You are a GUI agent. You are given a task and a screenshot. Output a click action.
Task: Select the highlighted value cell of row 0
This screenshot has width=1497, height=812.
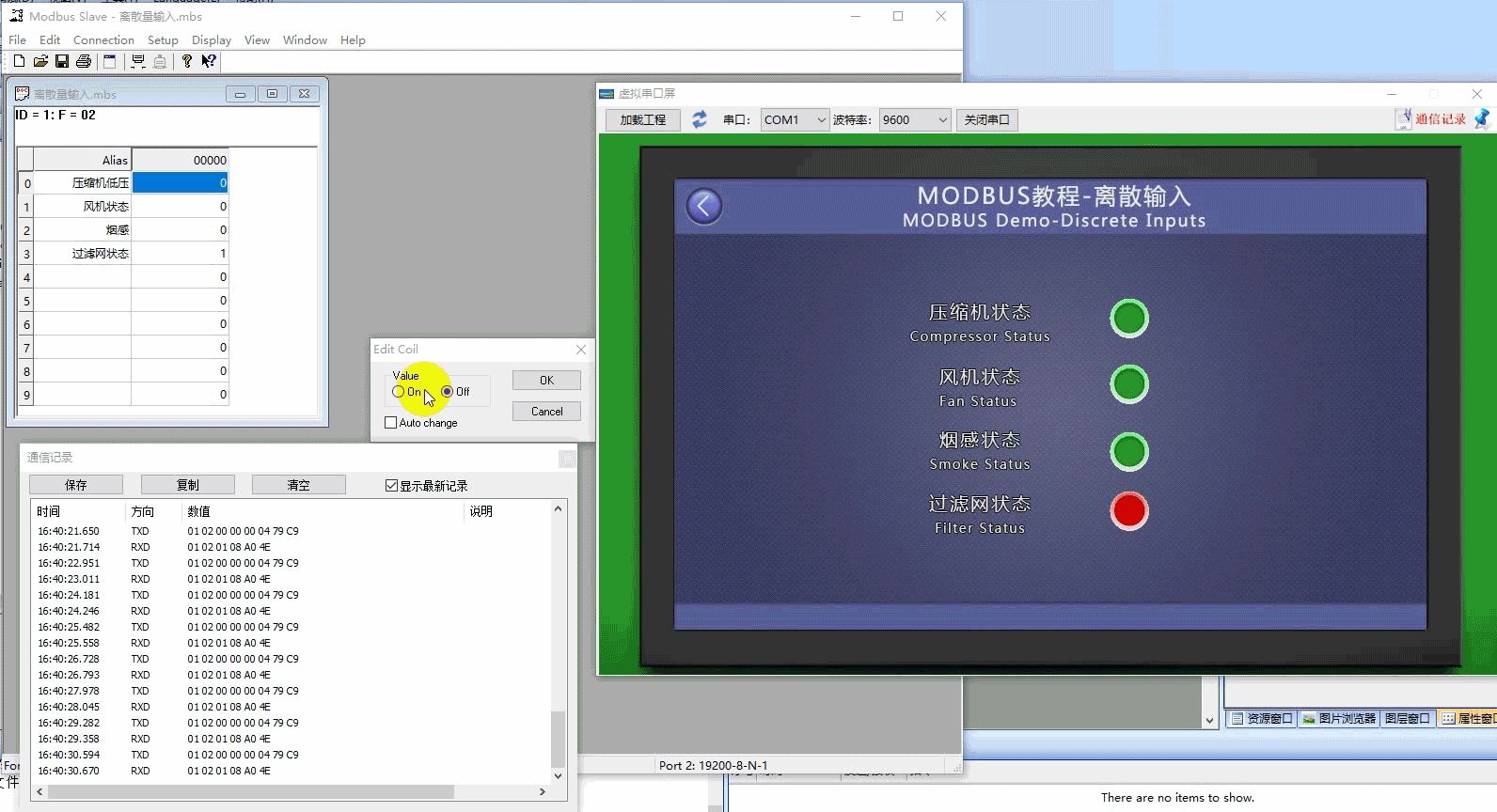pos(180,183)
